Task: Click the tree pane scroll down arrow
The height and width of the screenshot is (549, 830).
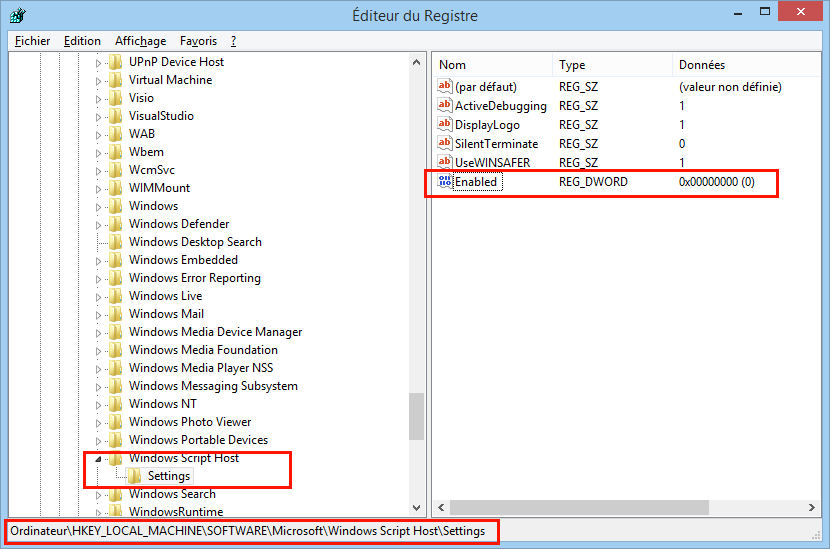Action: pos(417,508)
